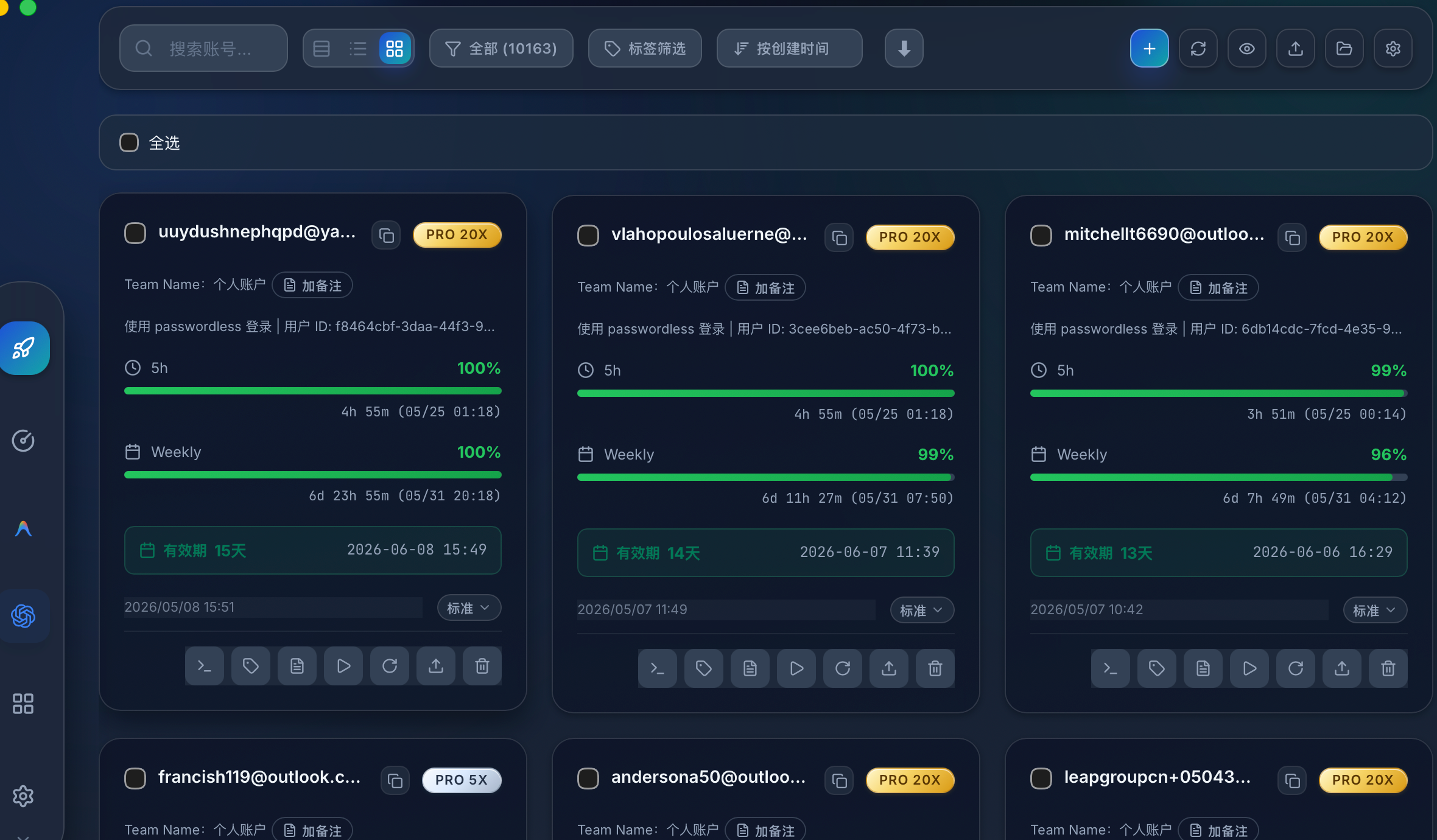Click 加备注 on the leapgroupcn card

point(1218,830)
